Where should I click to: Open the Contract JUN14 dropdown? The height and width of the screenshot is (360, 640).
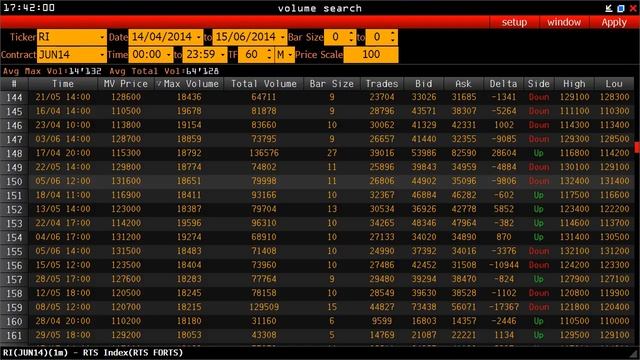(102, 55)
